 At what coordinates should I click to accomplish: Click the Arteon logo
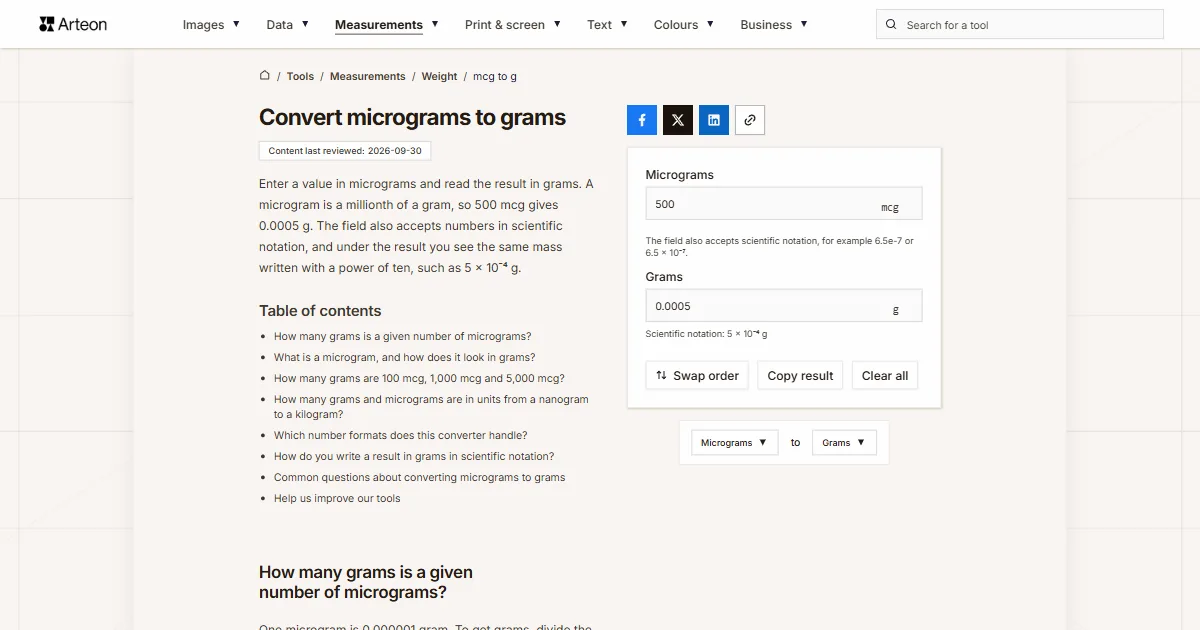73,24
